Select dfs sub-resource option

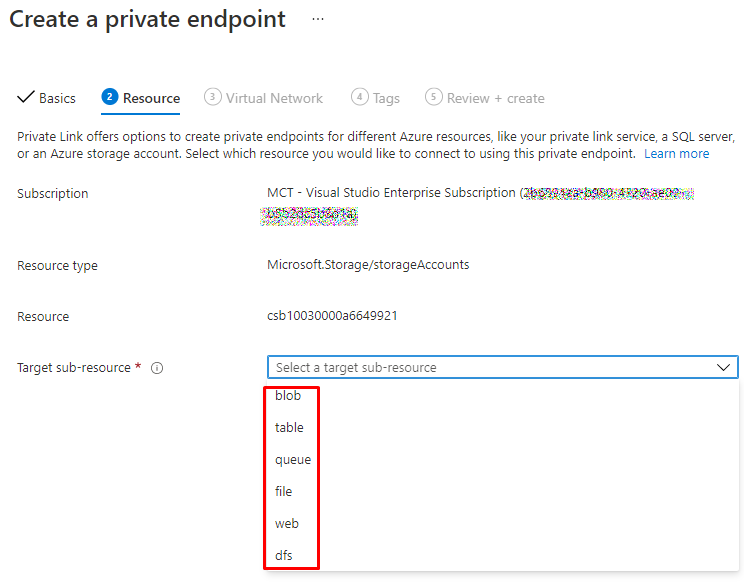[x=284, y=556]
